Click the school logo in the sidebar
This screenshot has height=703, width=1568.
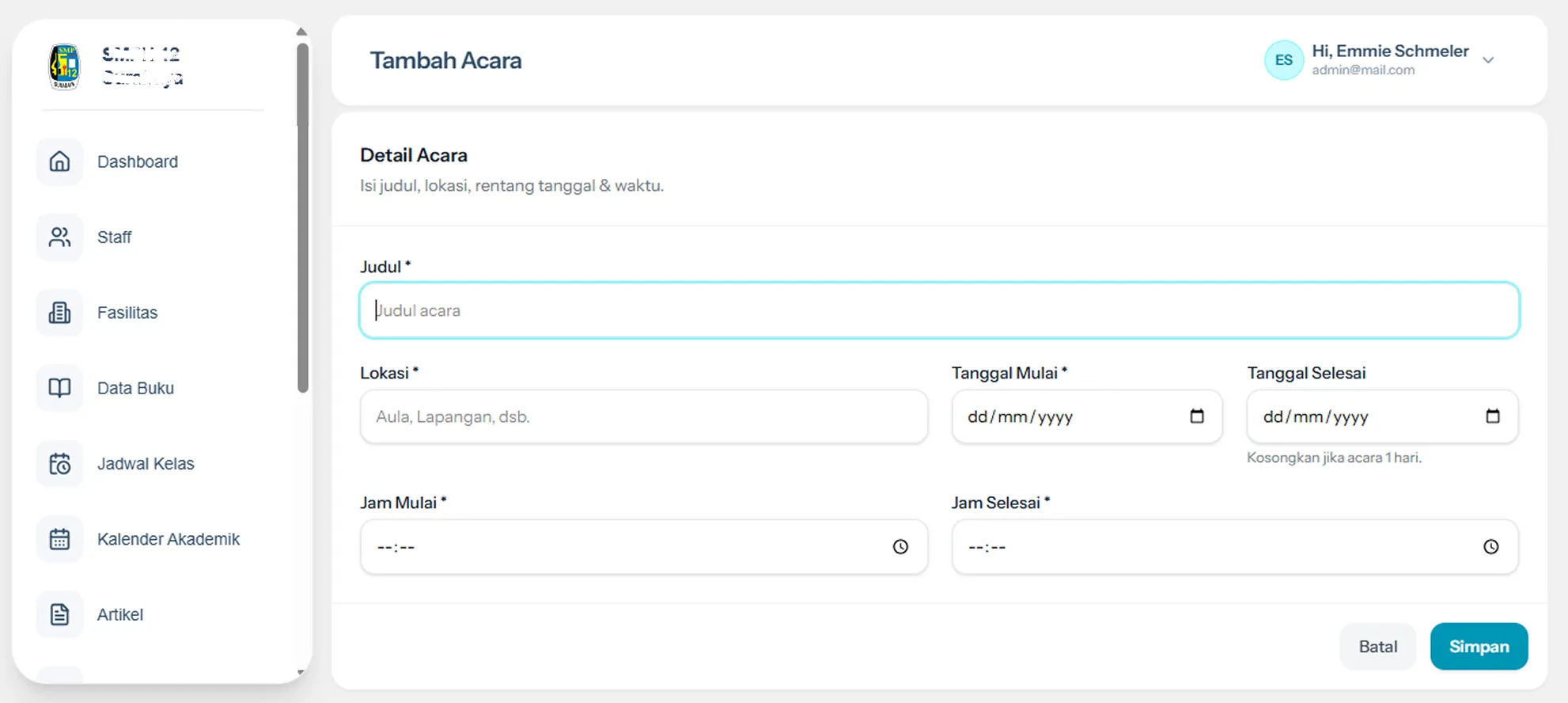coord(64,66)
